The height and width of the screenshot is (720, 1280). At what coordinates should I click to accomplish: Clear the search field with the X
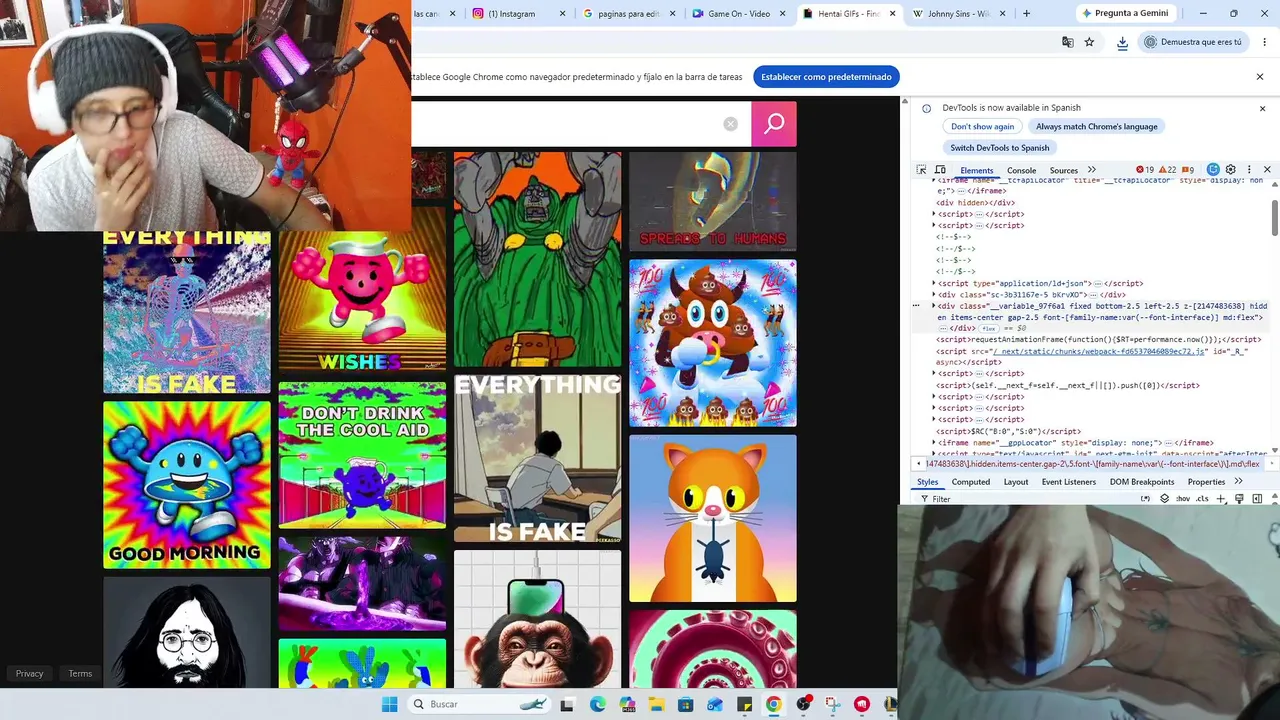(x=731, y=124)
